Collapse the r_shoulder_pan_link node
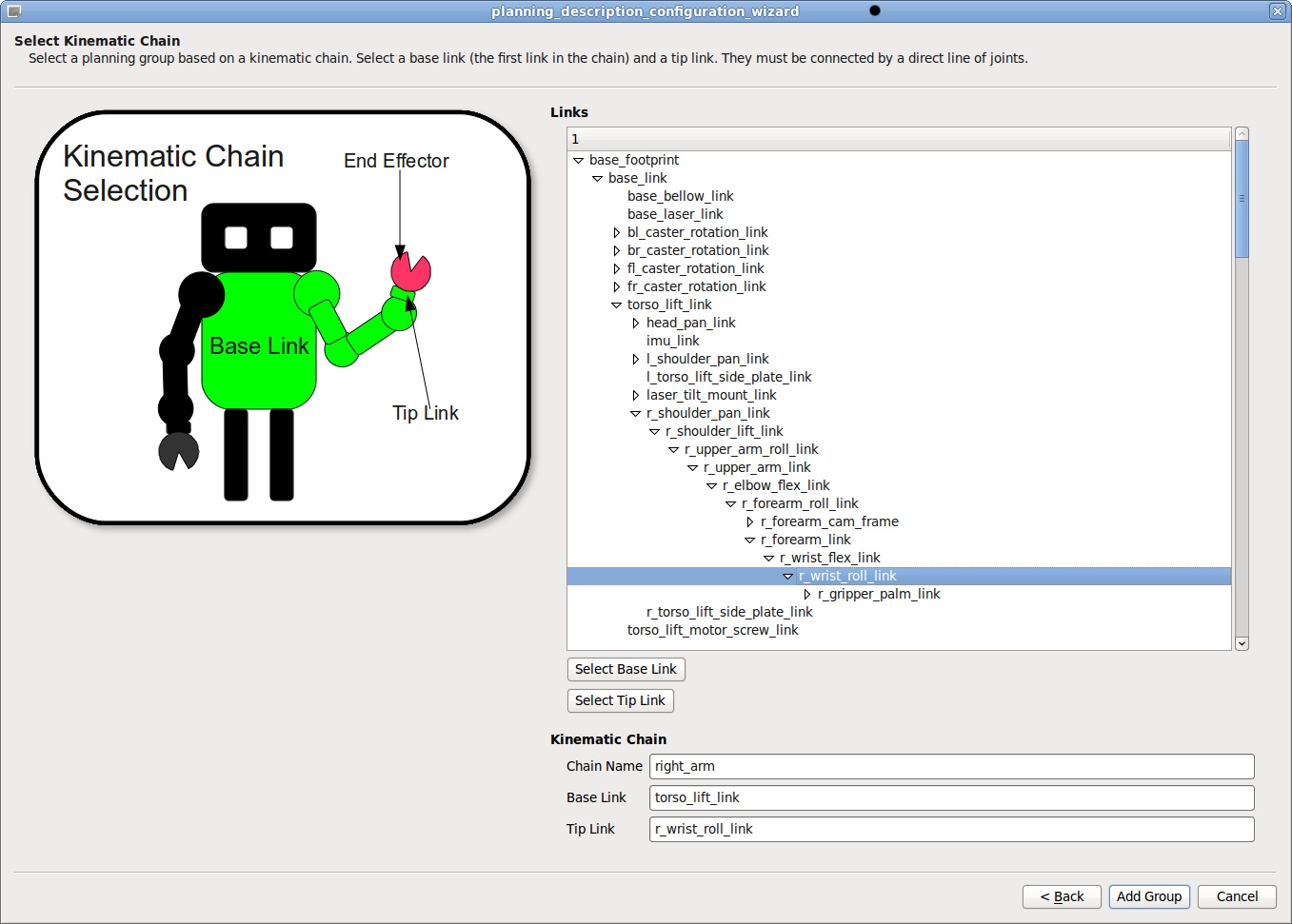 pos(635,414)
